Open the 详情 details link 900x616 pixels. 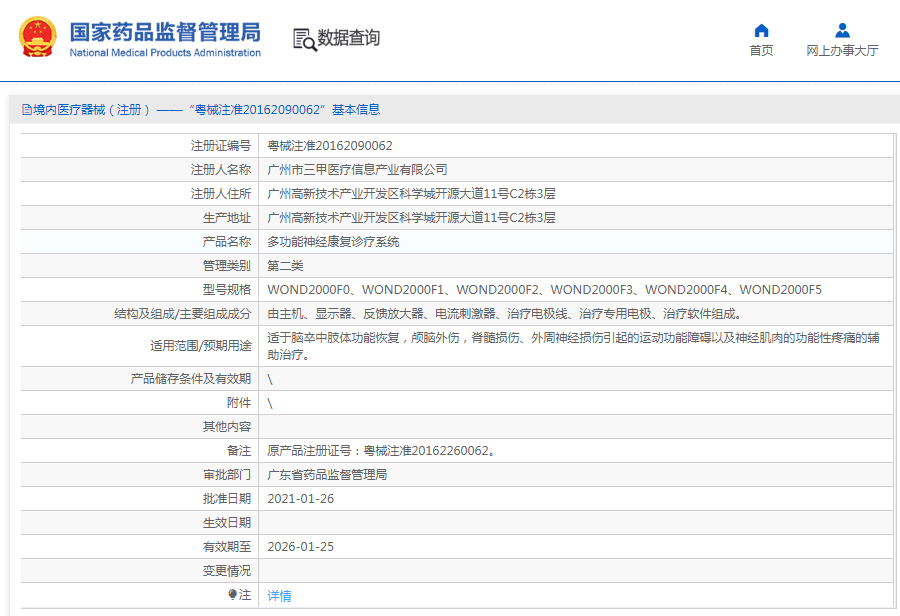click(x=280, y=595)
